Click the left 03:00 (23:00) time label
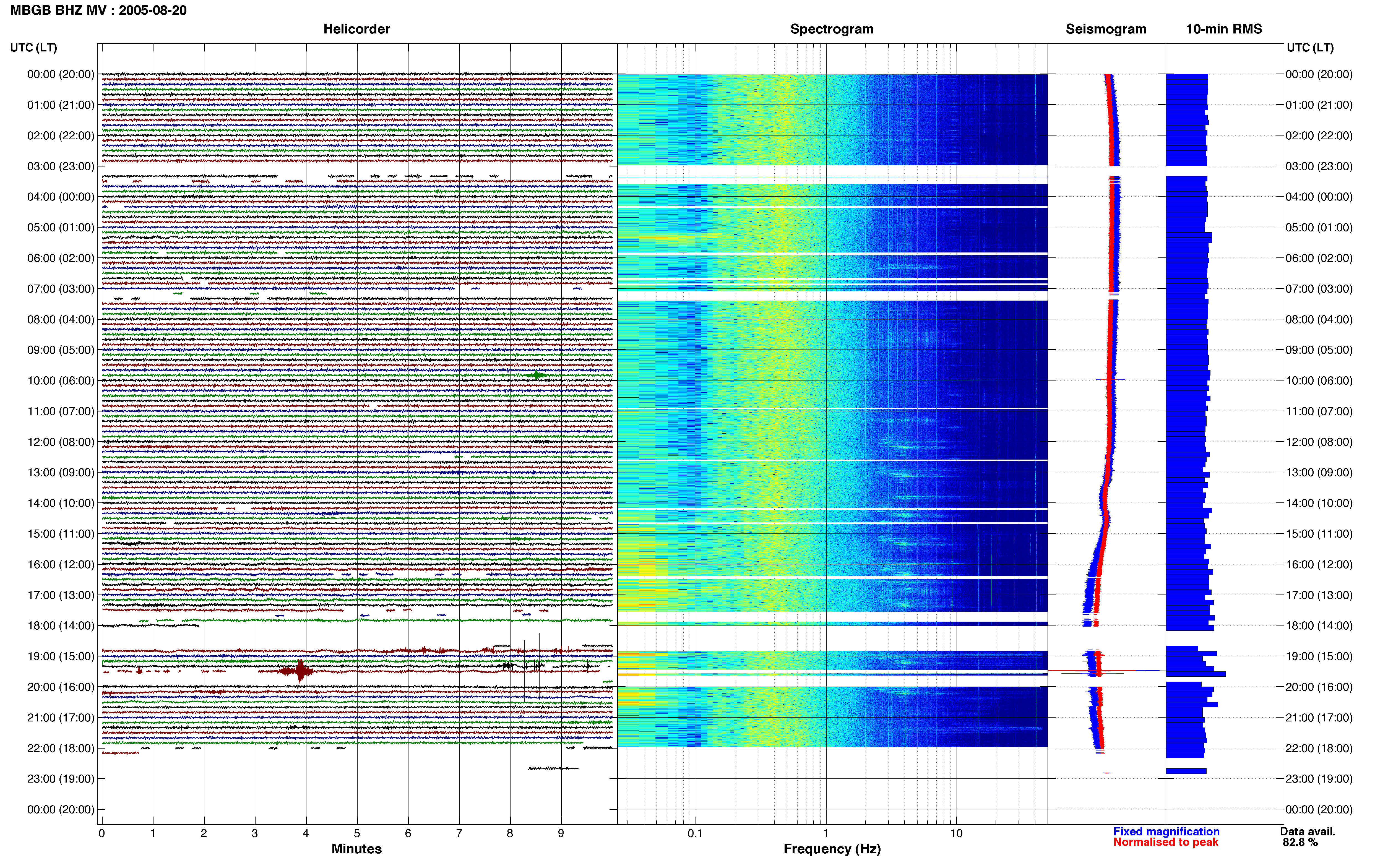Image resolution: width=1388 pixels, height=868 pixels. (60, 166)
